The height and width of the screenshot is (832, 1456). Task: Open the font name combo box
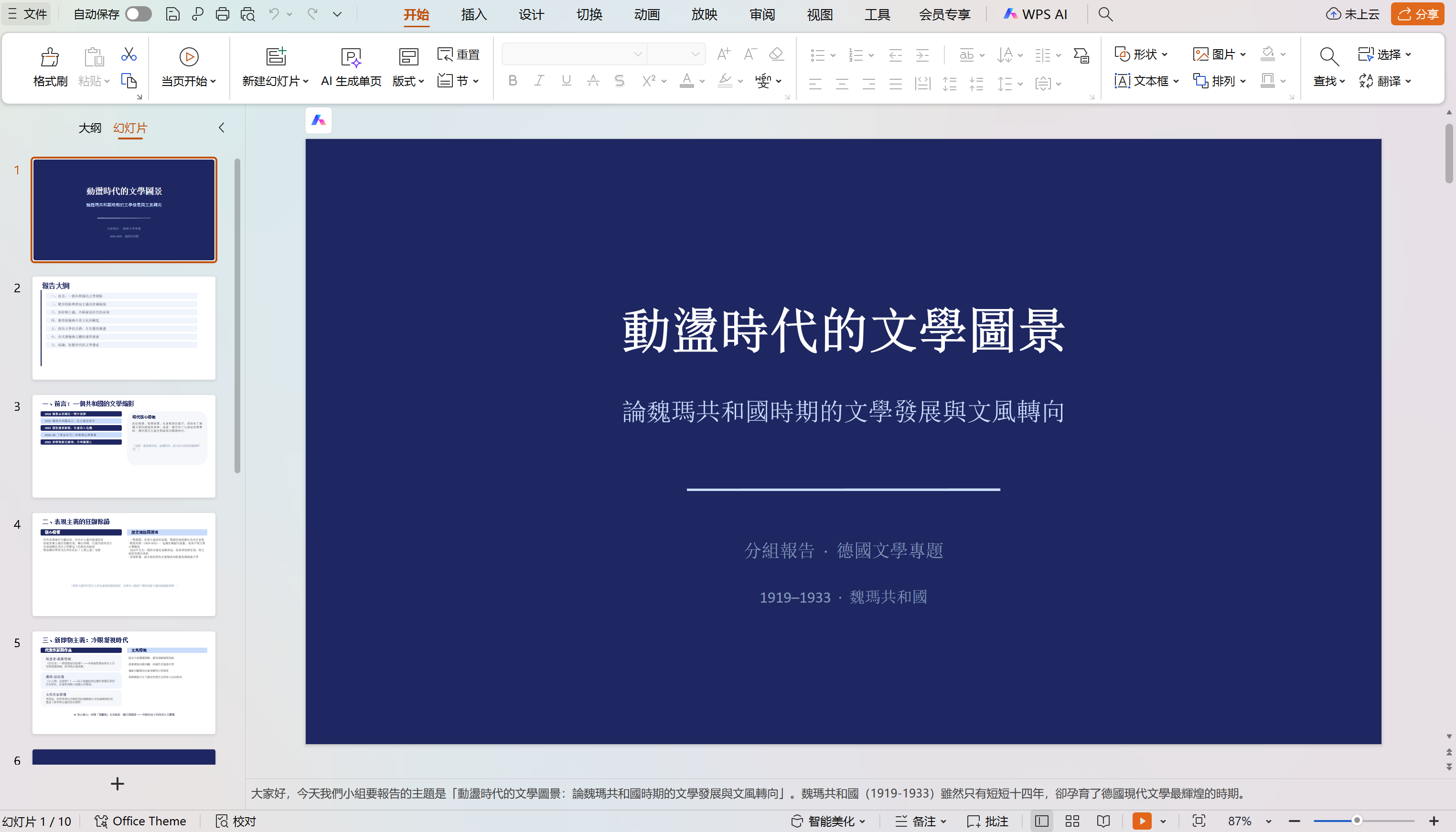(x=574, y=54)
